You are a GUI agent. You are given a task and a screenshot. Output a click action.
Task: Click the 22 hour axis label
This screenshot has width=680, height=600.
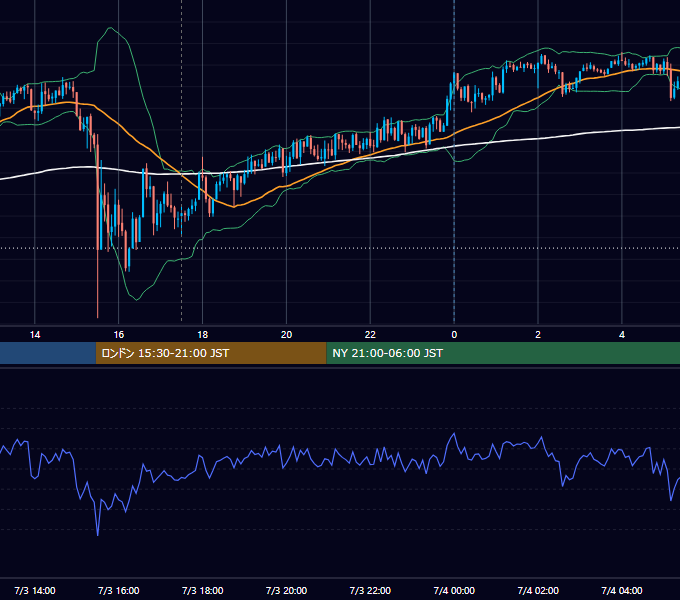click(x=370, y=335)
